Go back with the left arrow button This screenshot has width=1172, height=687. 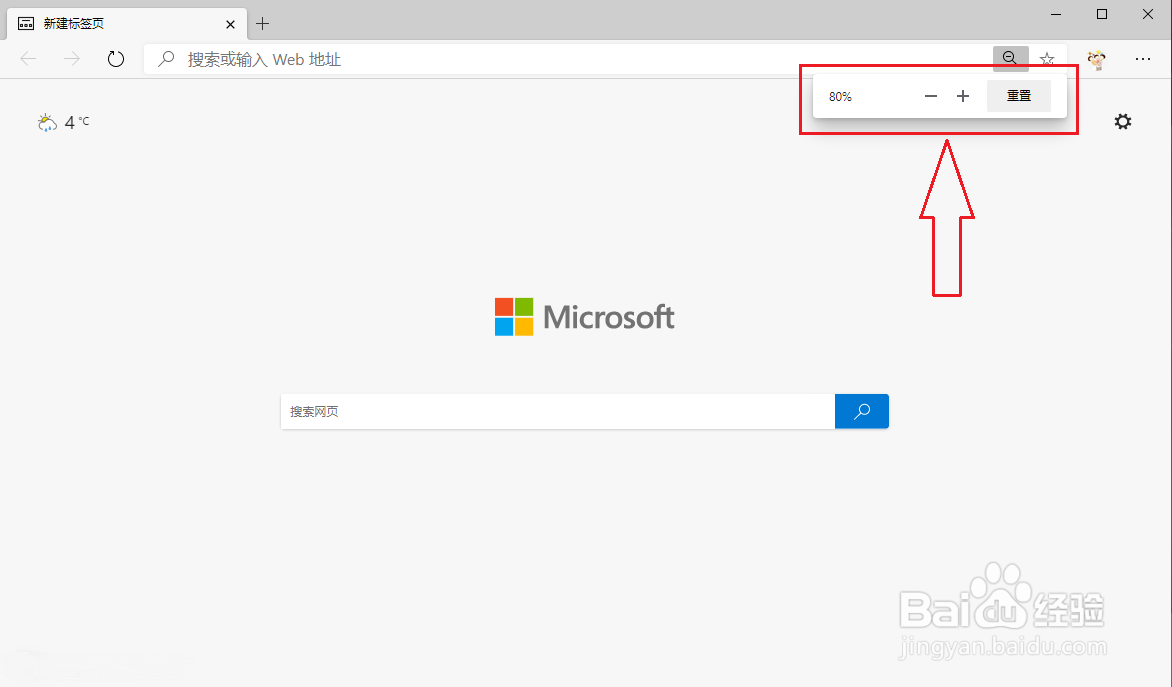coord(28,59)
